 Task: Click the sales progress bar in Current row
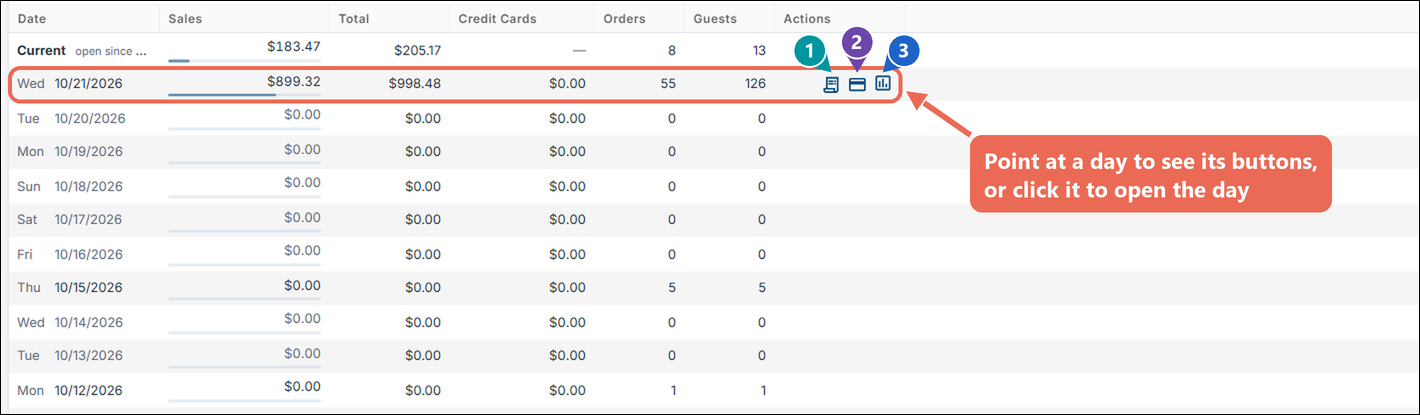coord(244,60)
